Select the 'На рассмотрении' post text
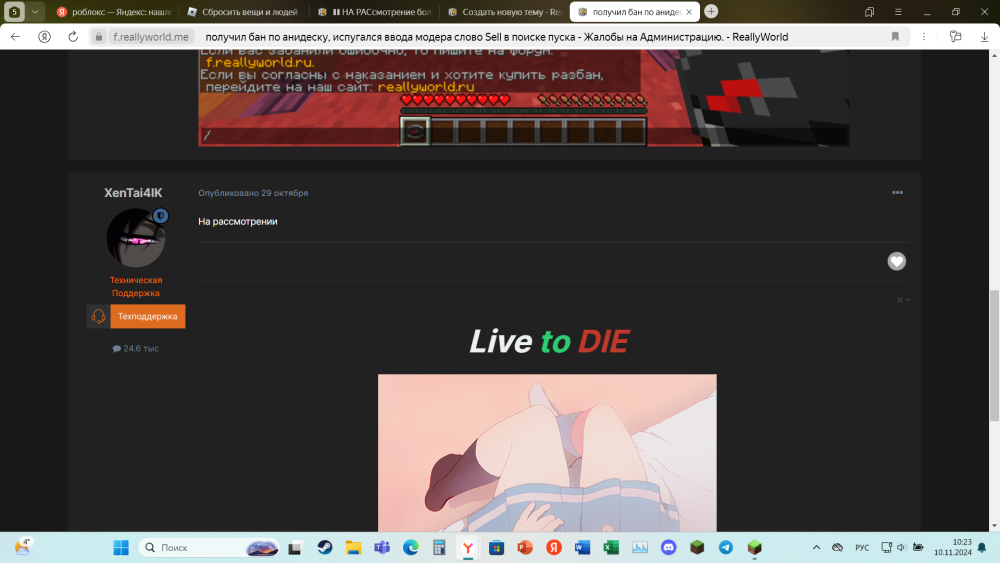Image resolution: width=1000 pixels, height=563 pixels. click(237, 221)
